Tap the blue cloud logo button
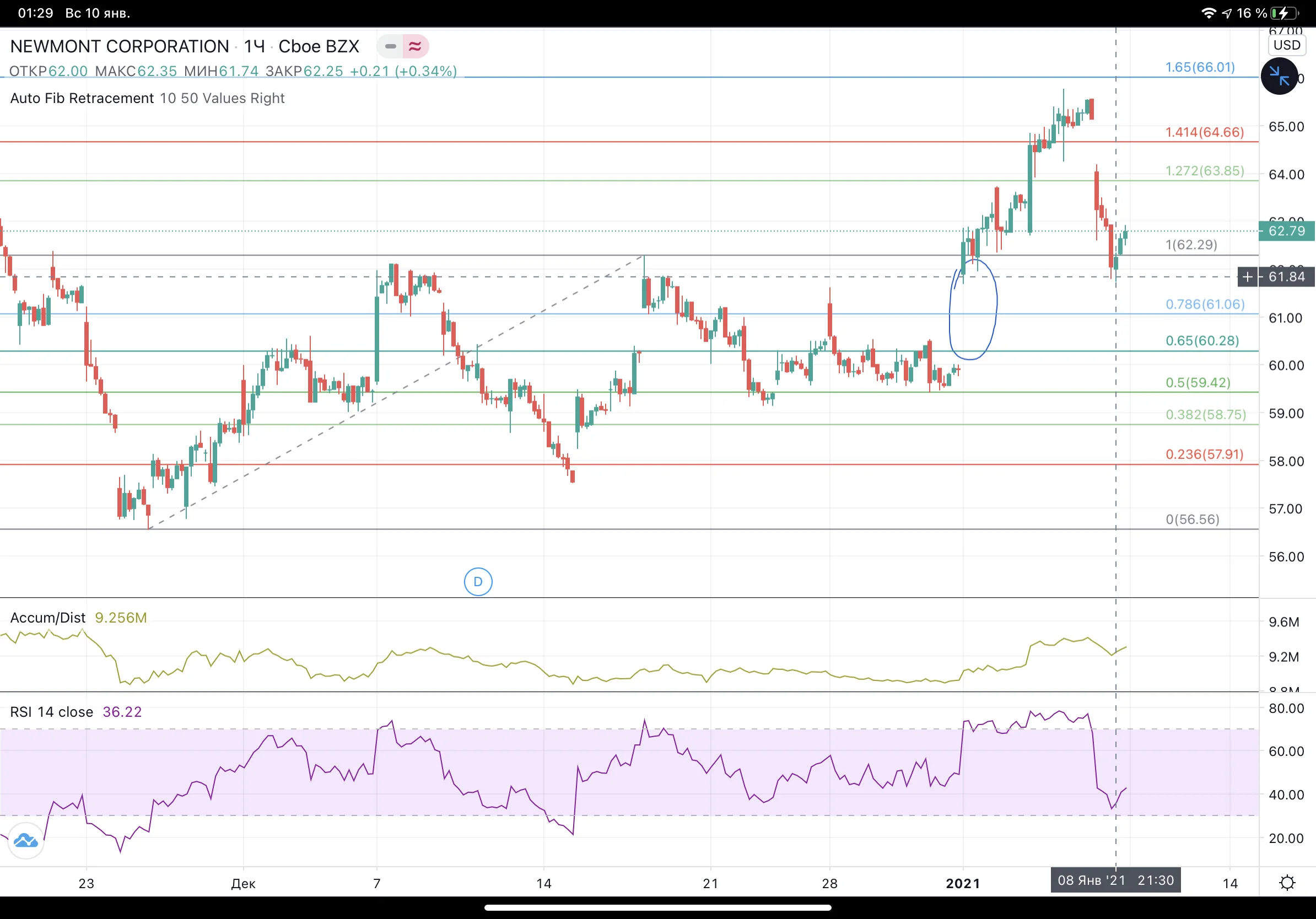1316x919 pixels. tap(26, 841)
